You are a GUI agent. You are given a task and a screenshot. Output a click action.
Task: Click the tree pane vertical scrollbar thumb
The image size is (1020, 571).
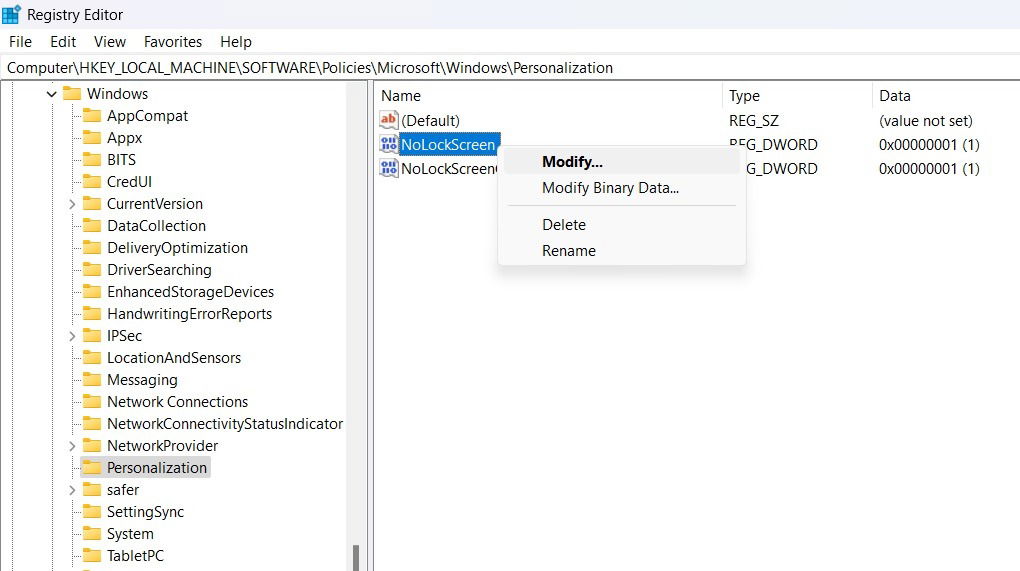(356, 557)
